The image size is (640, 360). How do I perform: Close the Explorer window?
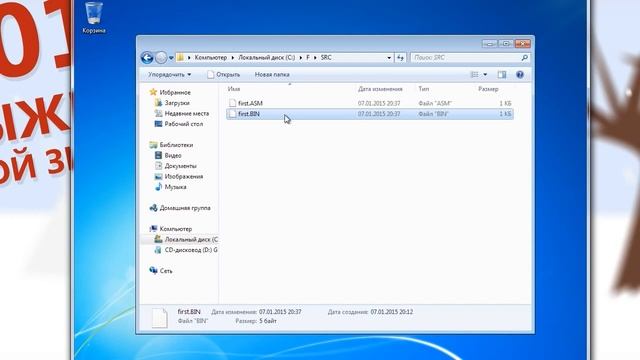522,43
